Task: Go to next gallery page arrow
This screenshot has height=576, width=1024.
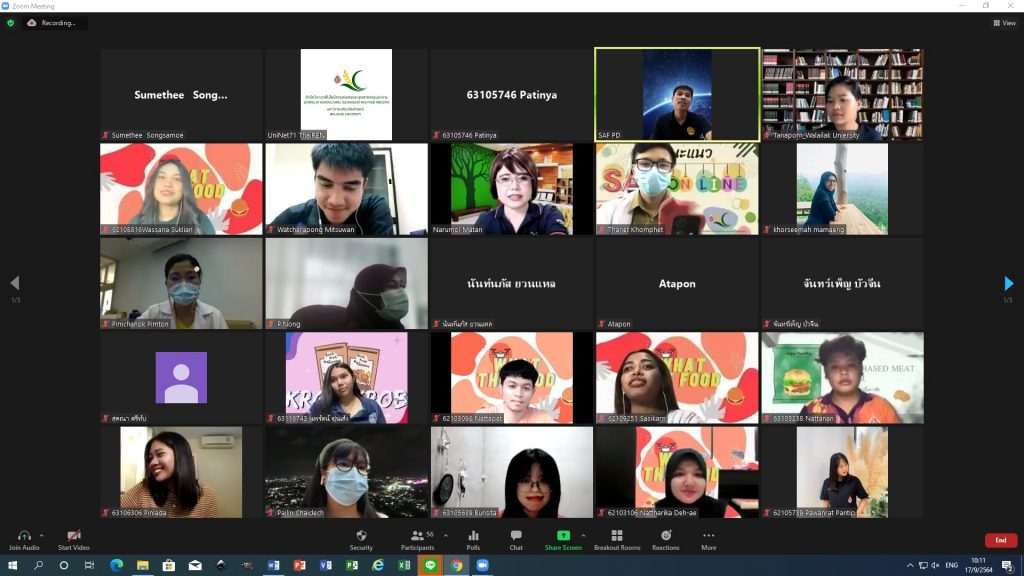Action: click(1009, 284)
